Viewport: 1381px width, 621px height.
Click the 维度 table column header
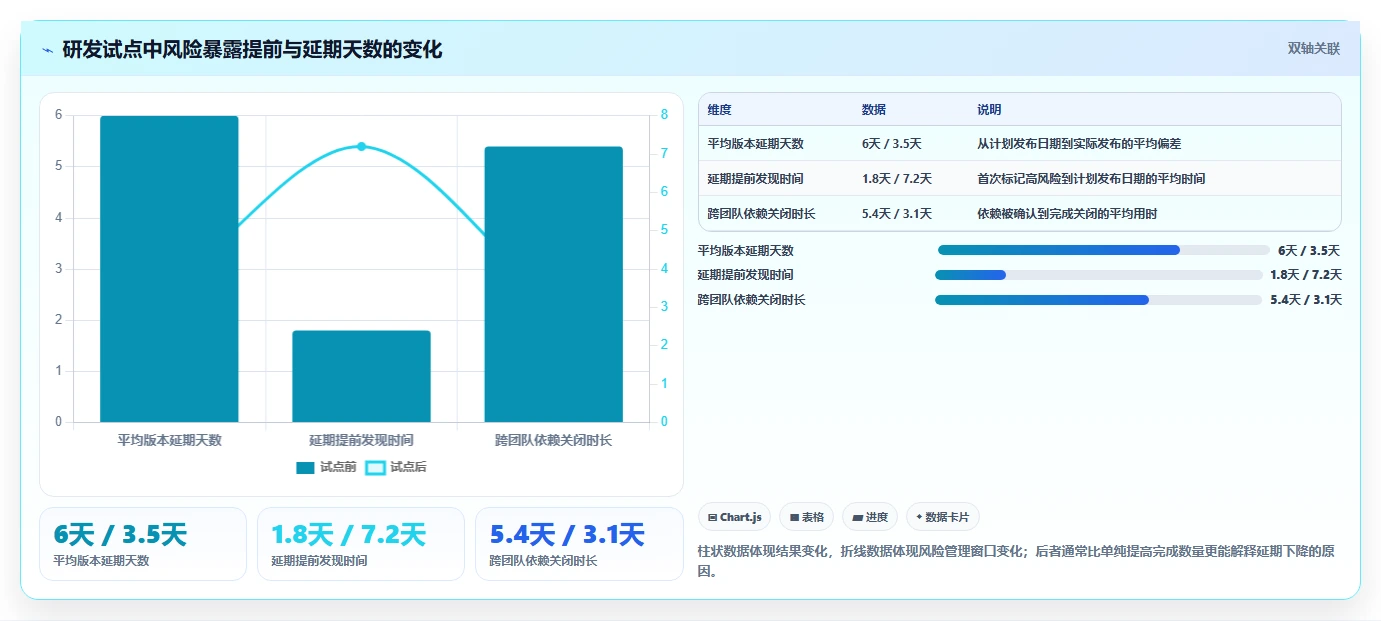[719, 110]
